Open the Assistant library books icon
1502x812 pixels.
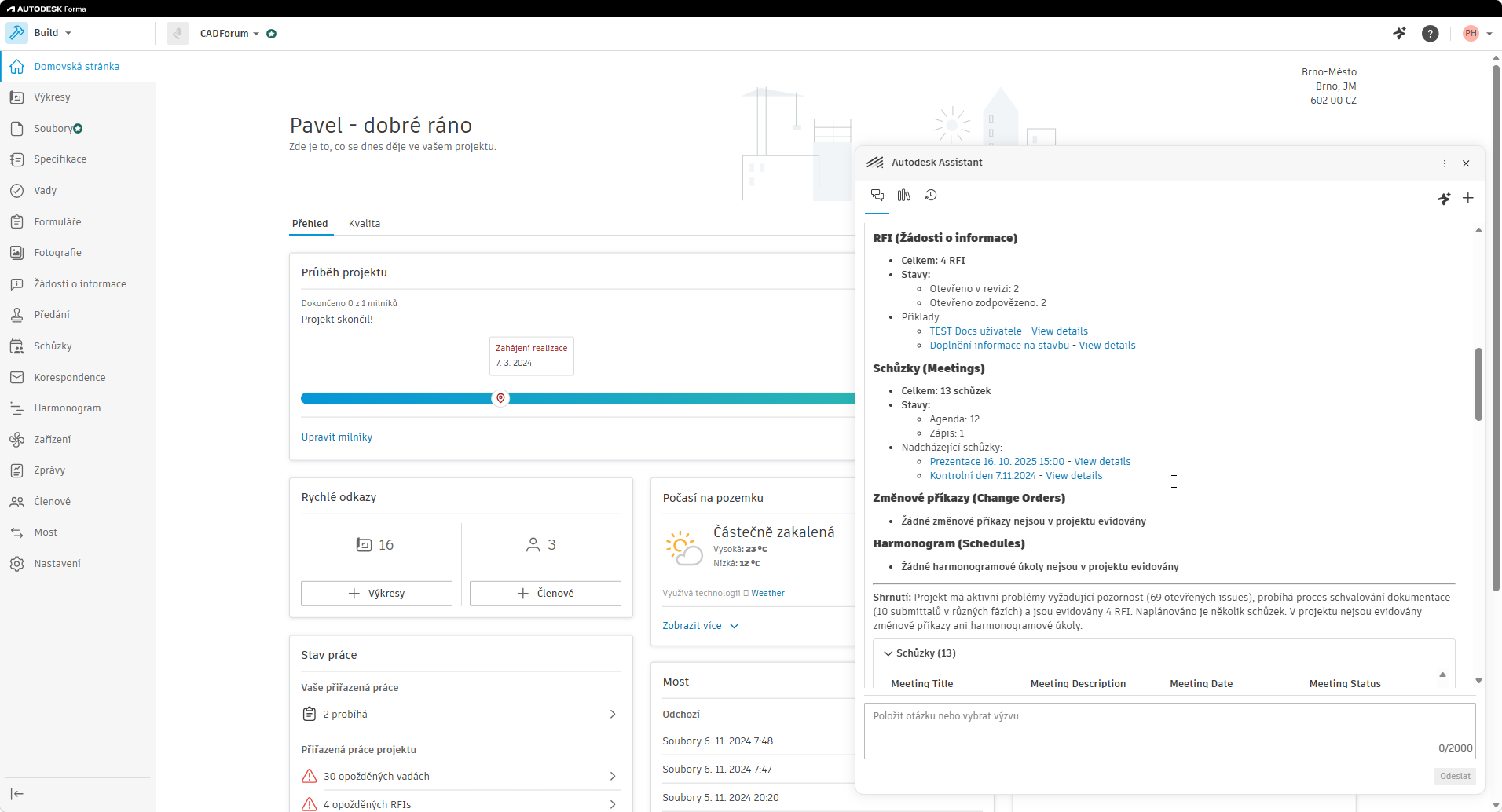point(904,196)
